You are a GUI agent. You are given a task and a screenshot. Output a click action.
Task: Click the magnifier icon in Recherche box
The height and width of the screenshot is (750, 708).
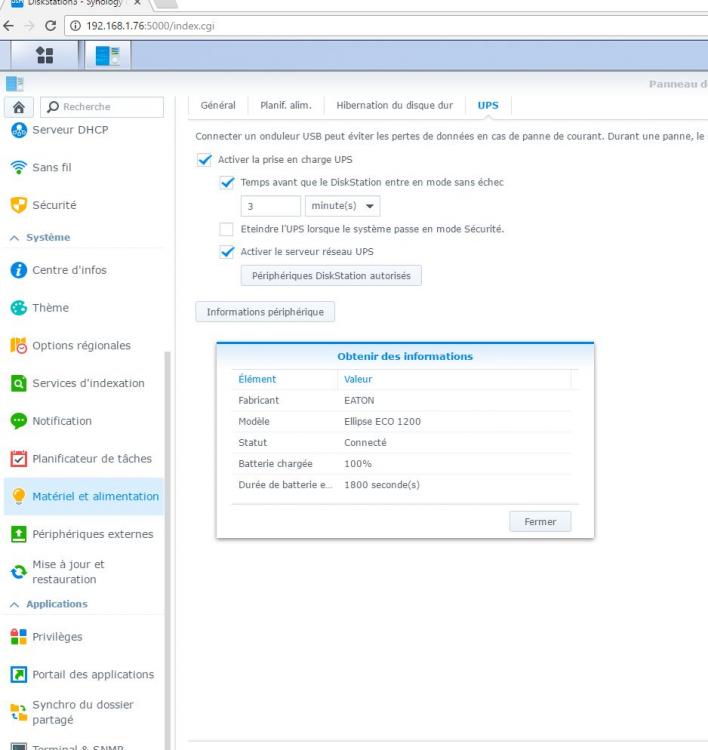click(x=53, y=107)
